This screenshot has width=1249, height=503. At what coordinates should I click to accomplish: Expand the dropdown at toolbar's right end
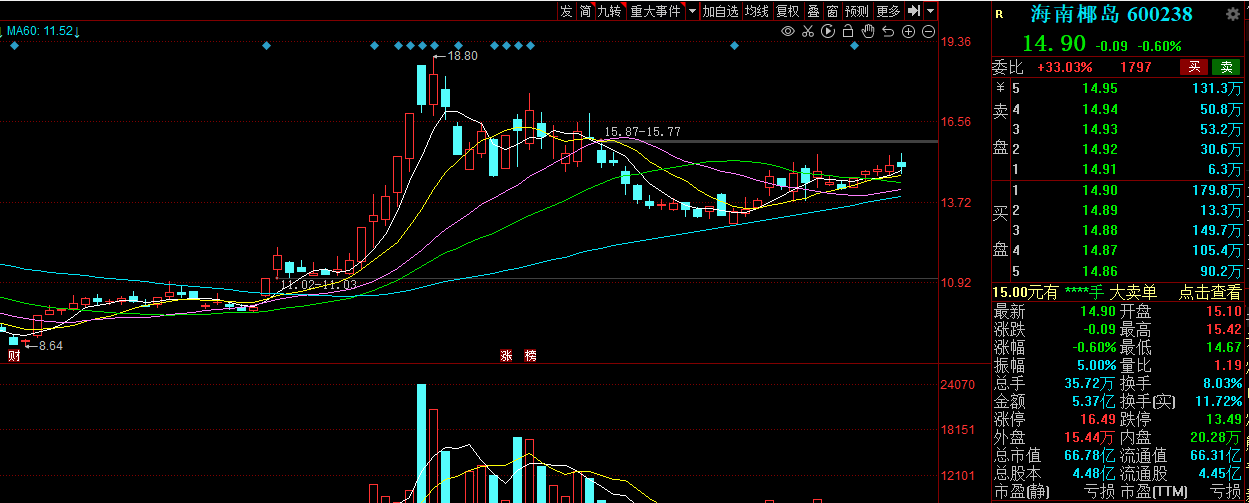pyautogui.click(x=931, y=11)
